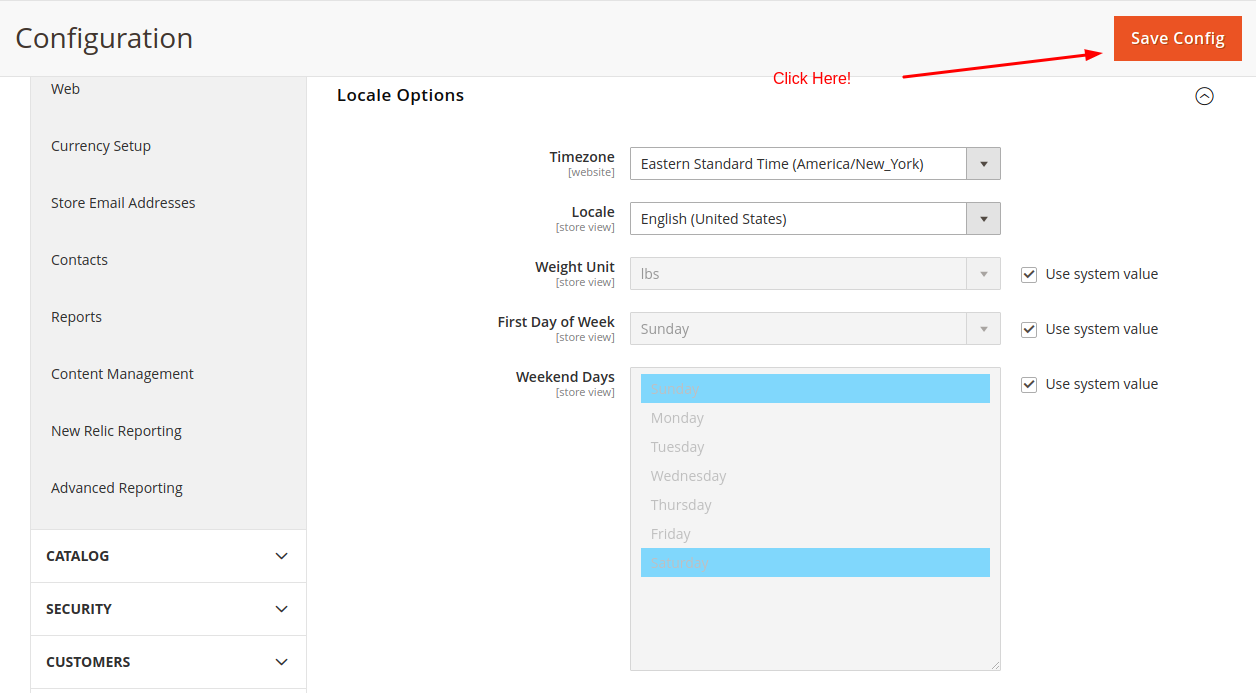Open the Timezone dropdown
Viewport: 1256px width, 693px height.
(815, 164)
